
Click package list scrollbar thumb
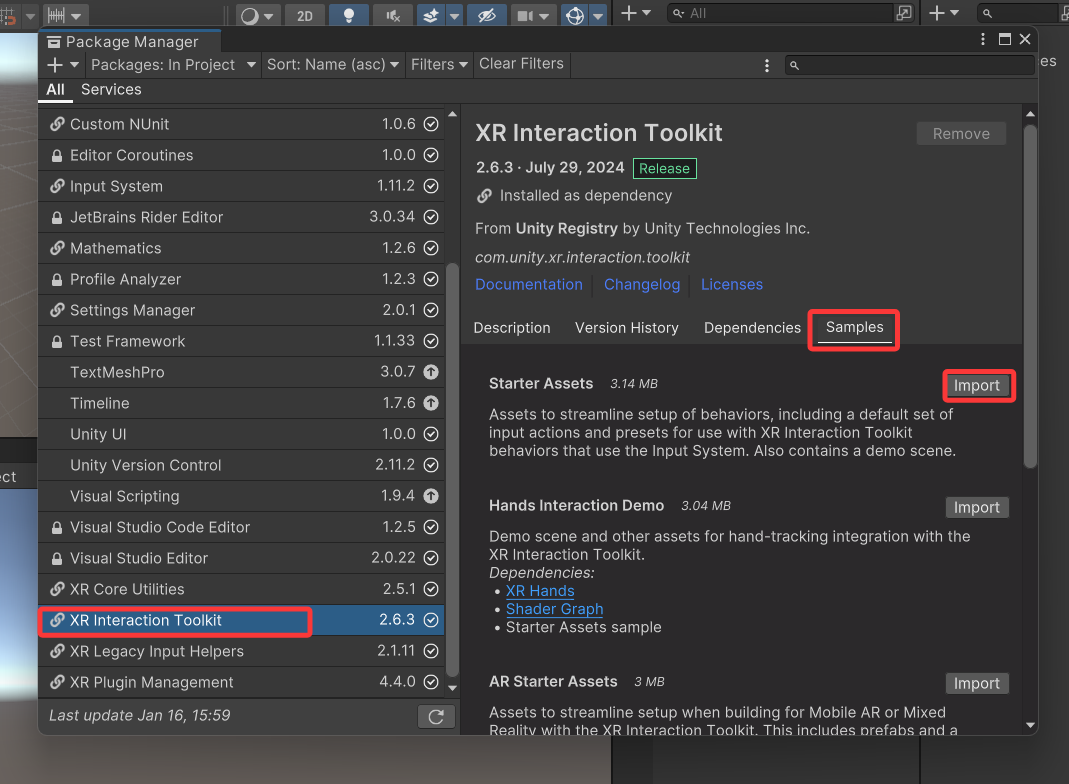point(452,469)
